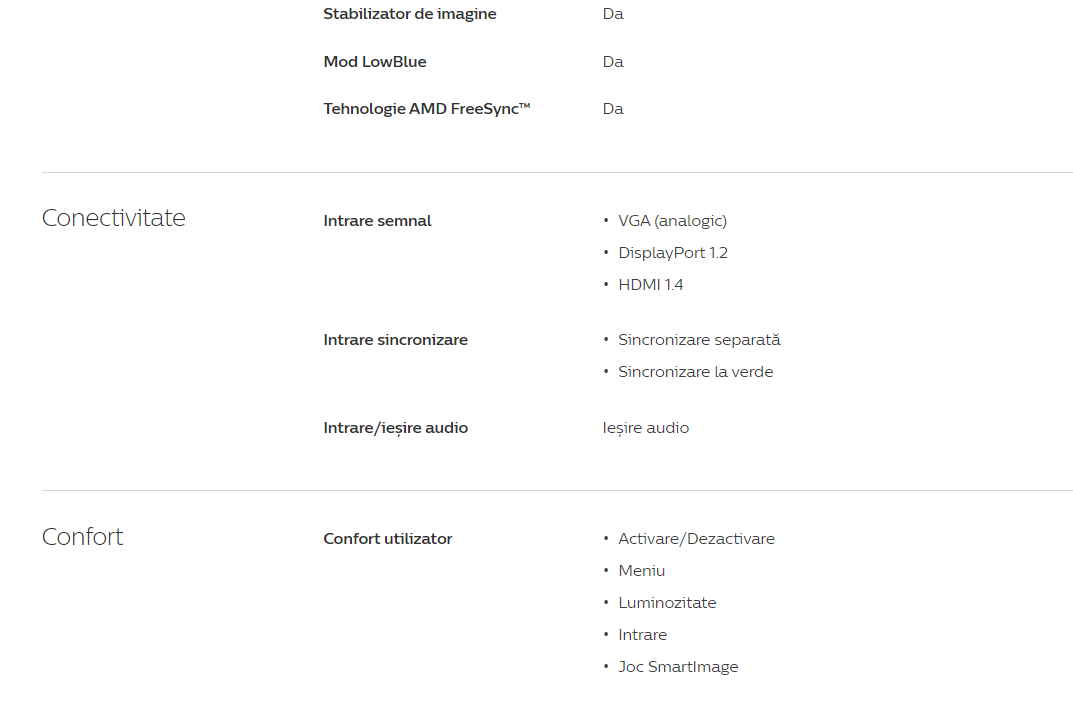The height and width of the screenshot is (706, 1073).
Task: Click the standalone Ieșire audio value text
Action: point(646,428)
